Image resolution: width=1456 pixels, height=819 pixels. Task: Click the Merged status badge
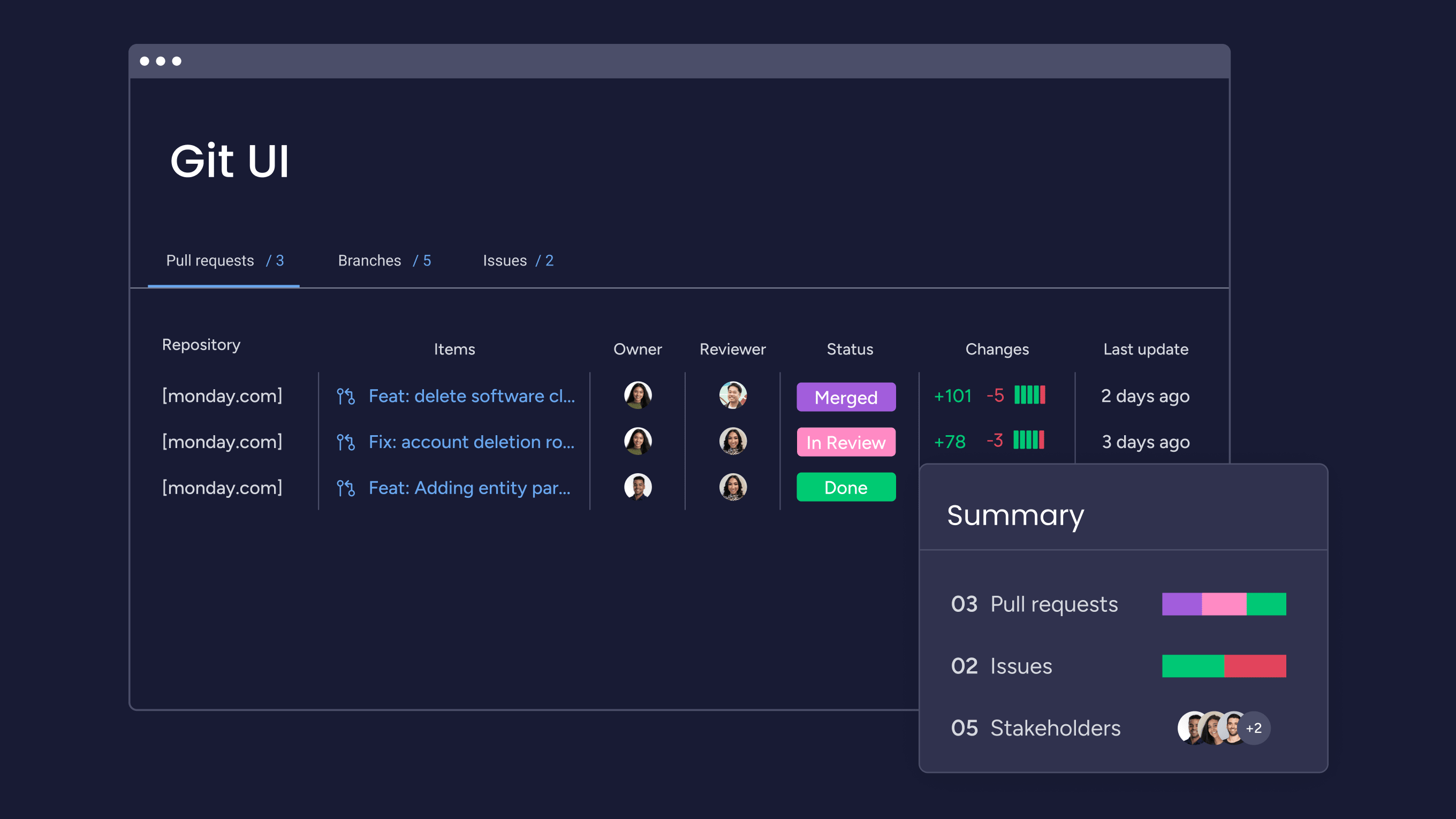pos(846,397)
